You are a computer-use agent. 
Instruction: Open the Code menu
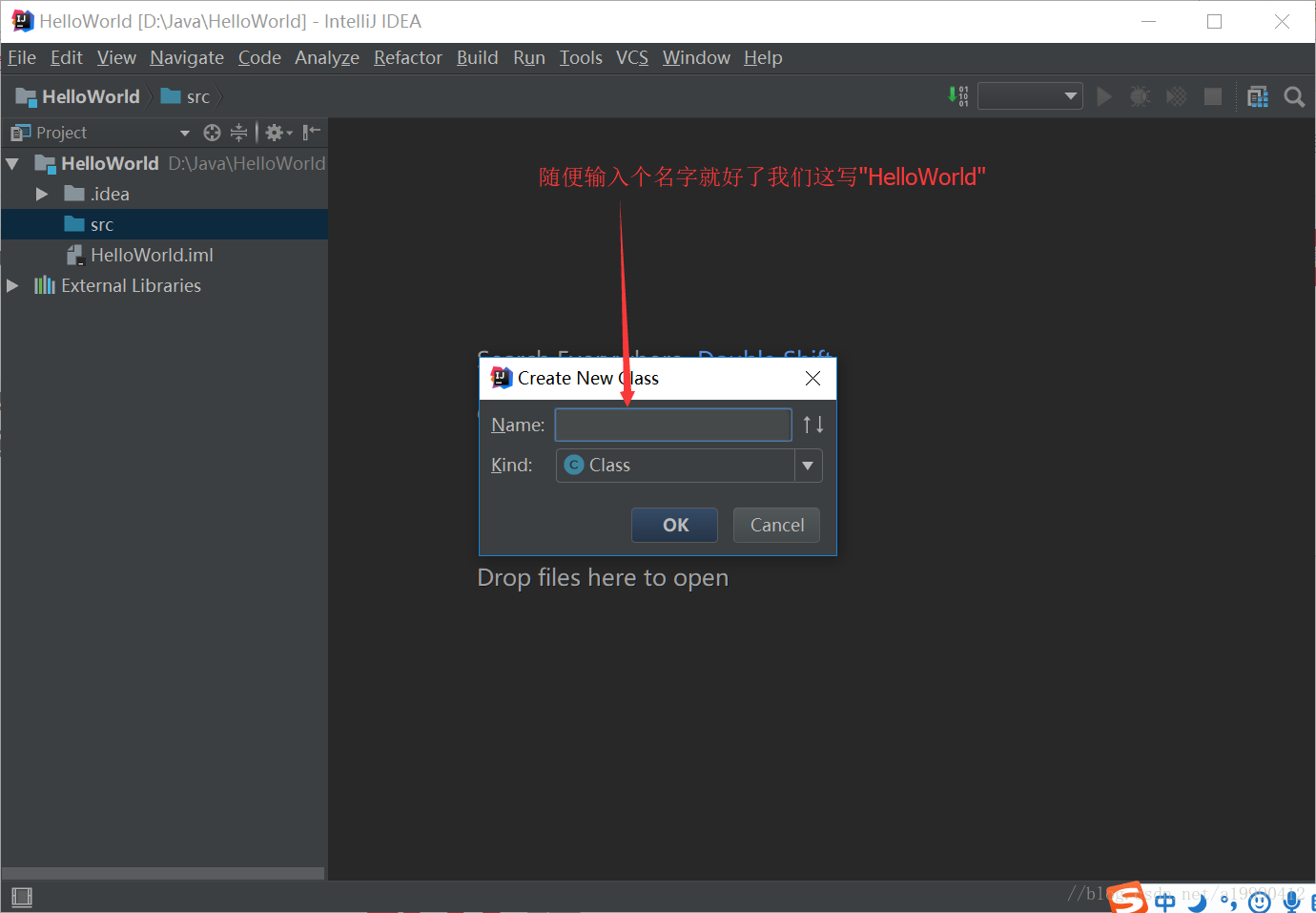(x=259, y=58)
